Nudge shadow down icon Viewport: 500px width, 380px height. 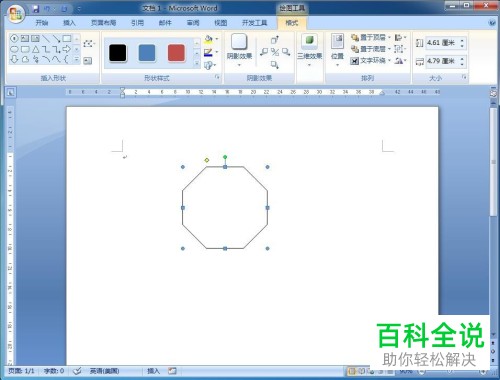275,64
